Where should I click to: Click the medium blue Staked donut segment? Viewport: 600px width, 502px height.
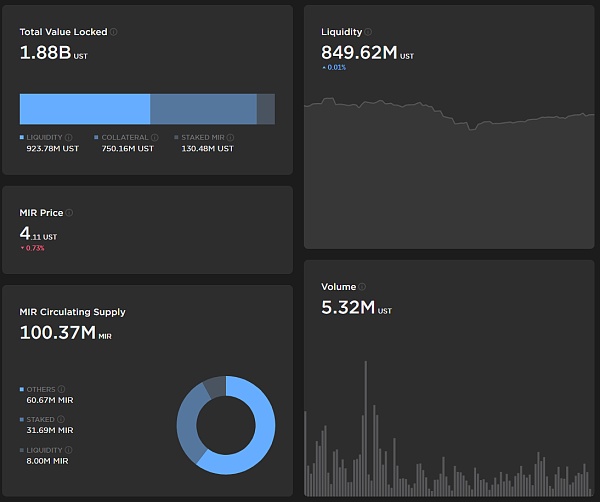click(x=189, y=419)
